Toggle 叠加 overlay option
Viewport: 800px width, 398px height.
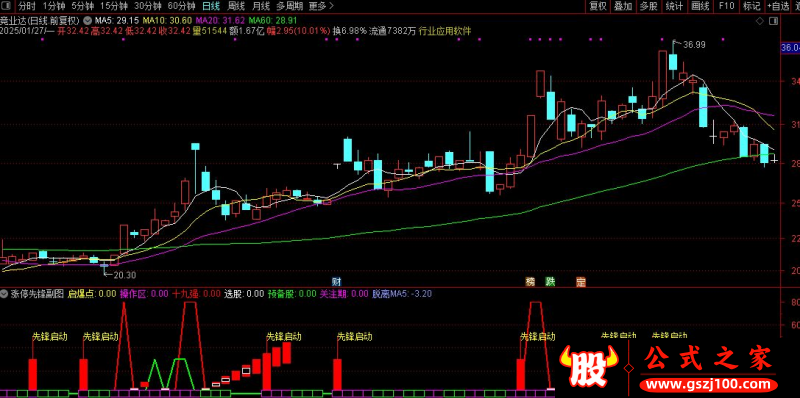pos(623,6)
